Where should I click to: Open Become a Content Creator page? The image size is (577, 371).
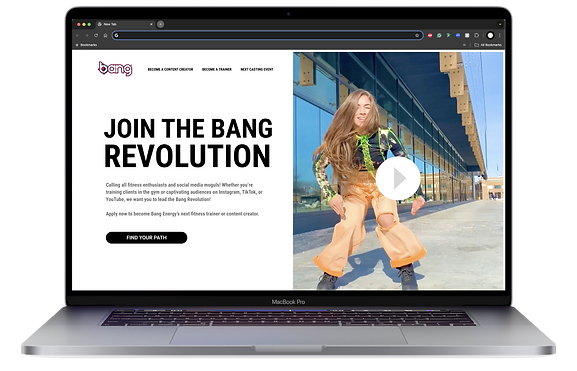pos(170,69)
